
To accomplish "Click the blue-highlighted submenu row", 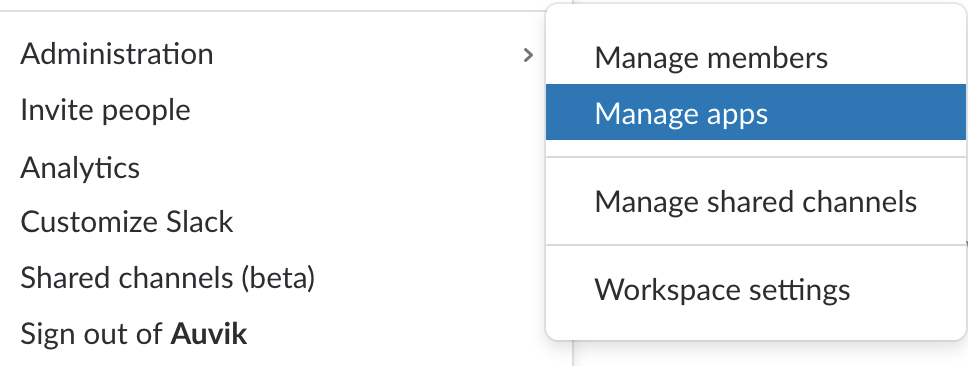I will click(x=756, y=112).
